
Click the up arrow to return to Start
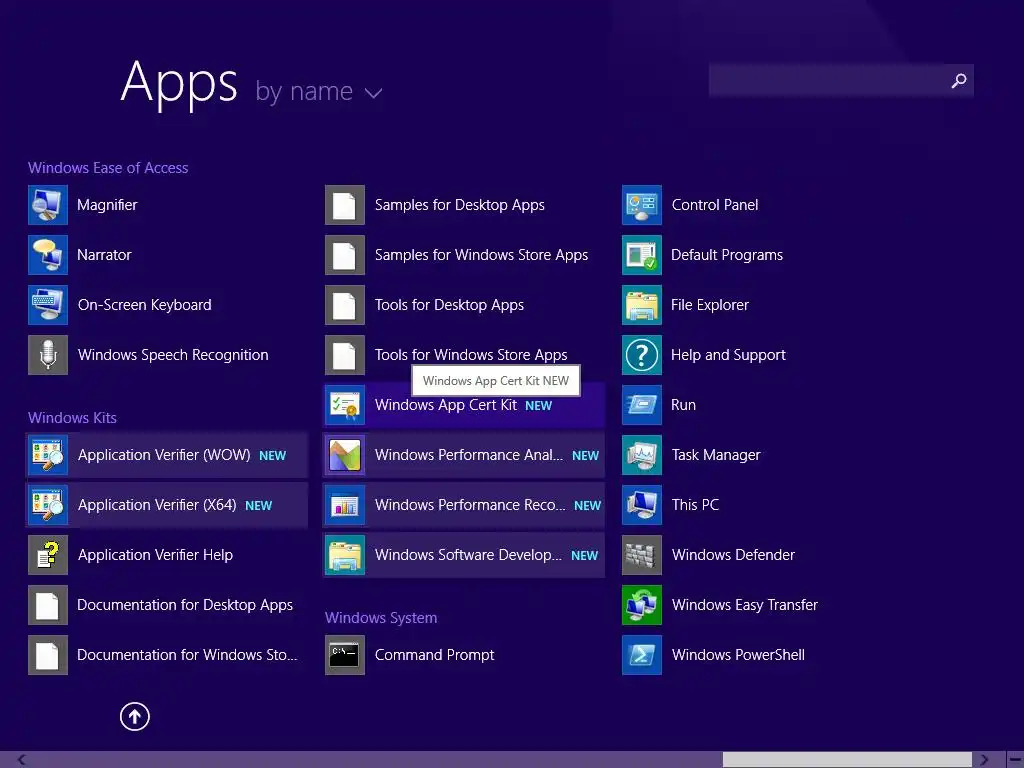tap(135, 716)
